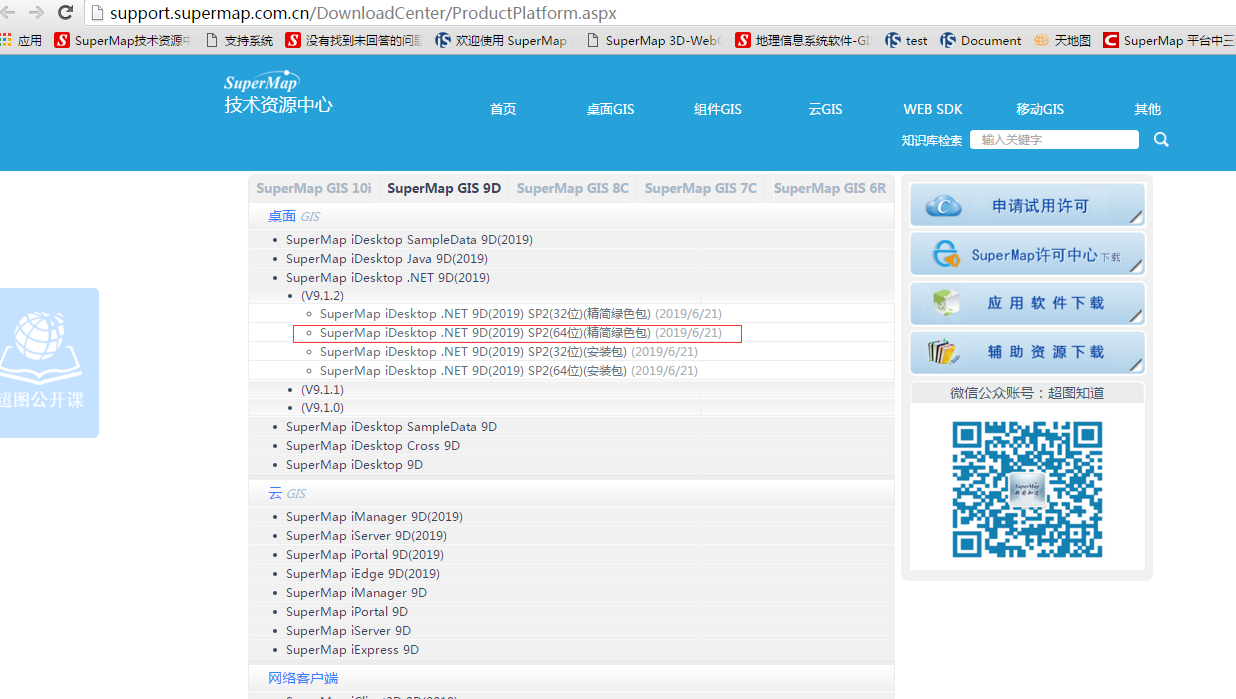
Task: Click the browser reload icon
Action: pyautogui.click(x=66, y=13)
